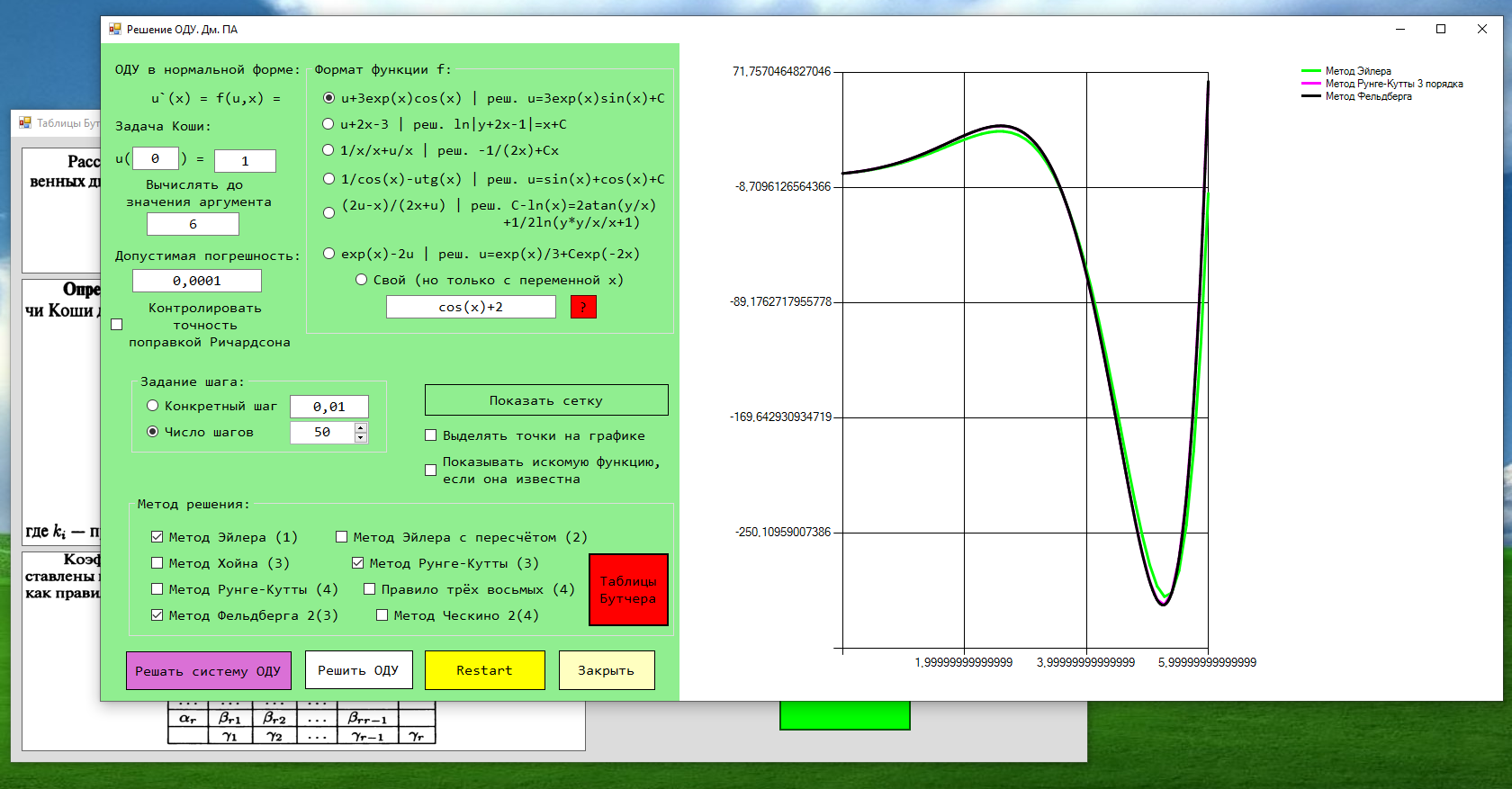Click the concrete step field showing 0,01
The width and height of the screenshot is (1512, 789).
(329, 407)
